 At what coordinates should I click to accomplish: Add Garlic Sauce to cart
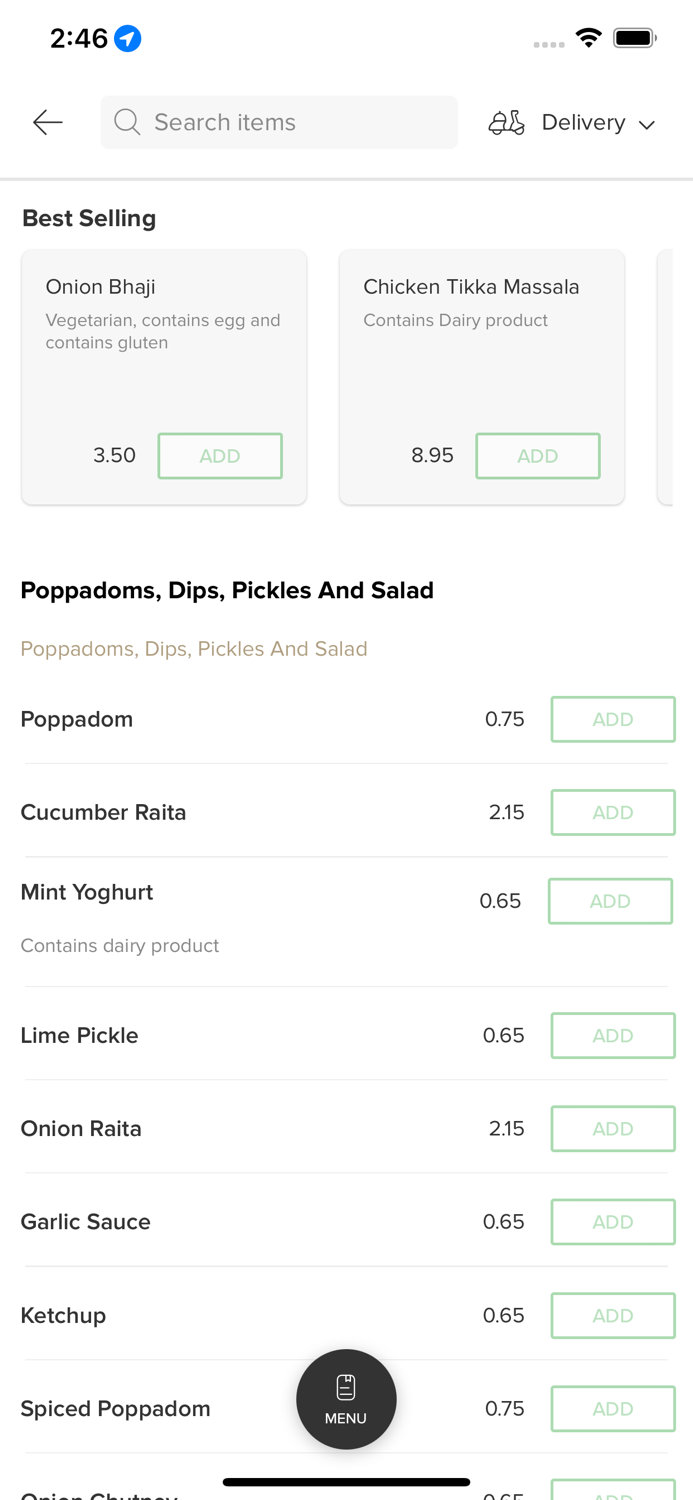point(613,1221)
